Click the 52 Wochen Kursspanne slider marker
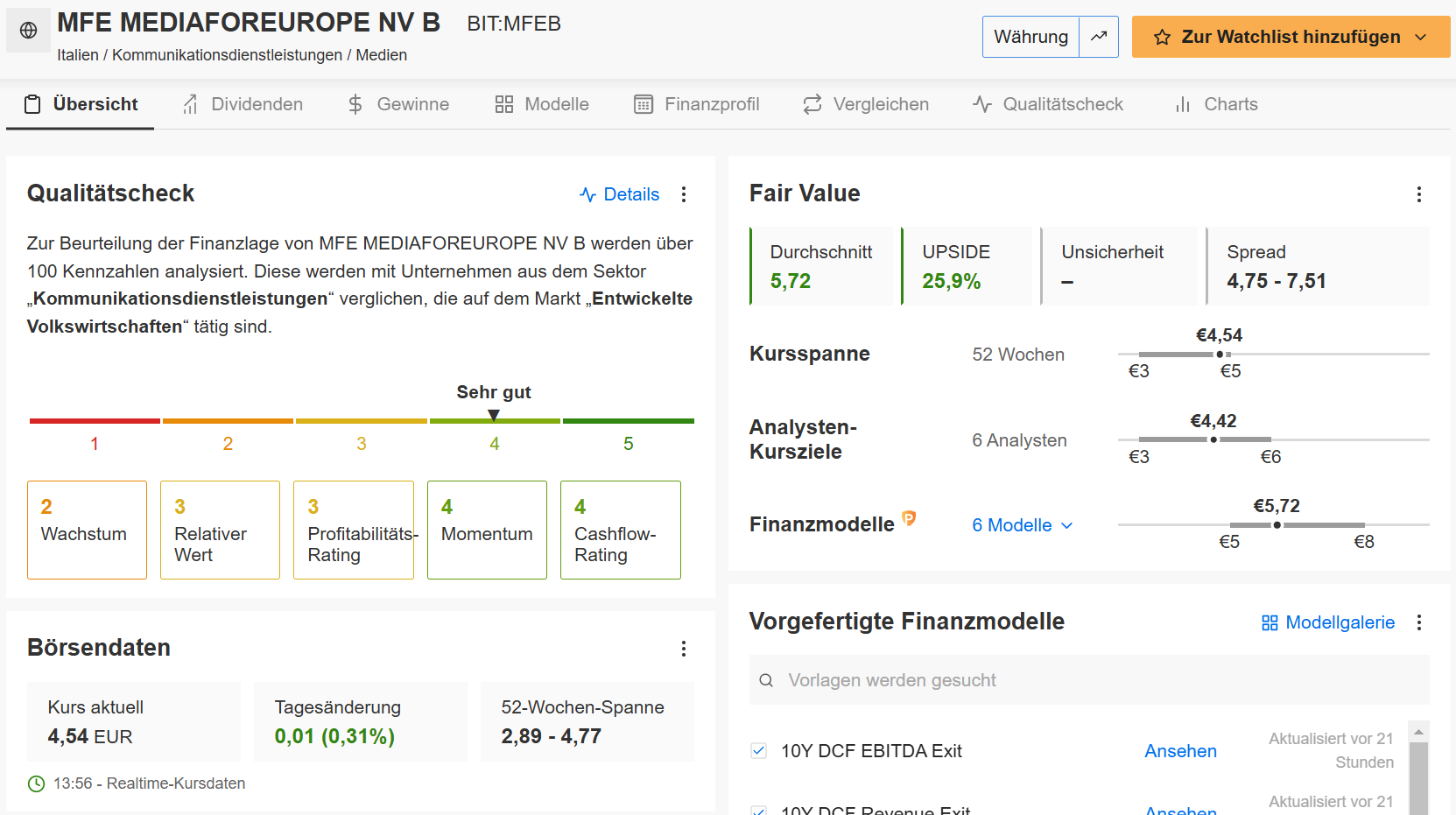Image resolution: width=1456 pixels, height=815 pixels. pyautogui.click(x=1220, y=355)
